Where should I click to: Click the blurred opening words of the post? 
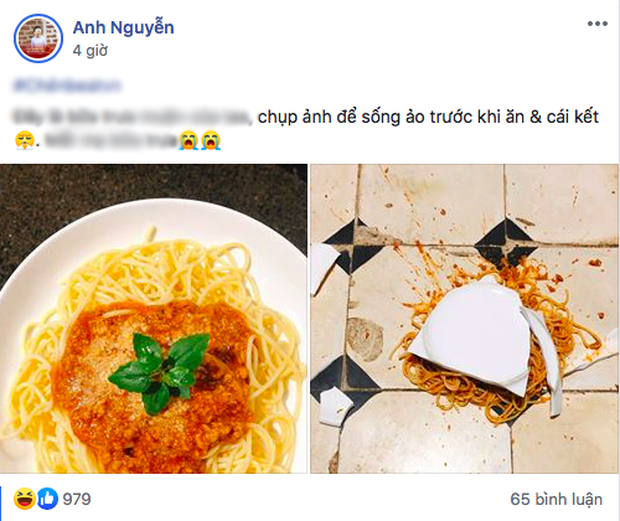[x=132, y=117]
